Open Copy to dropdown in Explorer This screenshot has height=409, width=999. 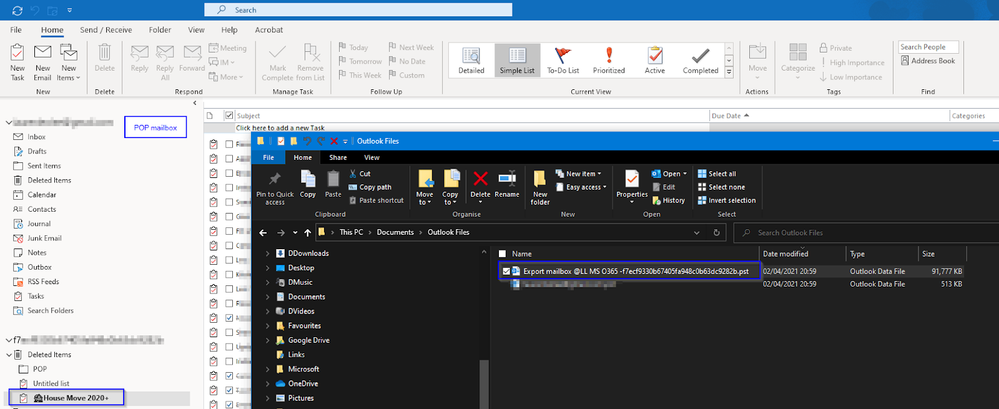point(450,187)
